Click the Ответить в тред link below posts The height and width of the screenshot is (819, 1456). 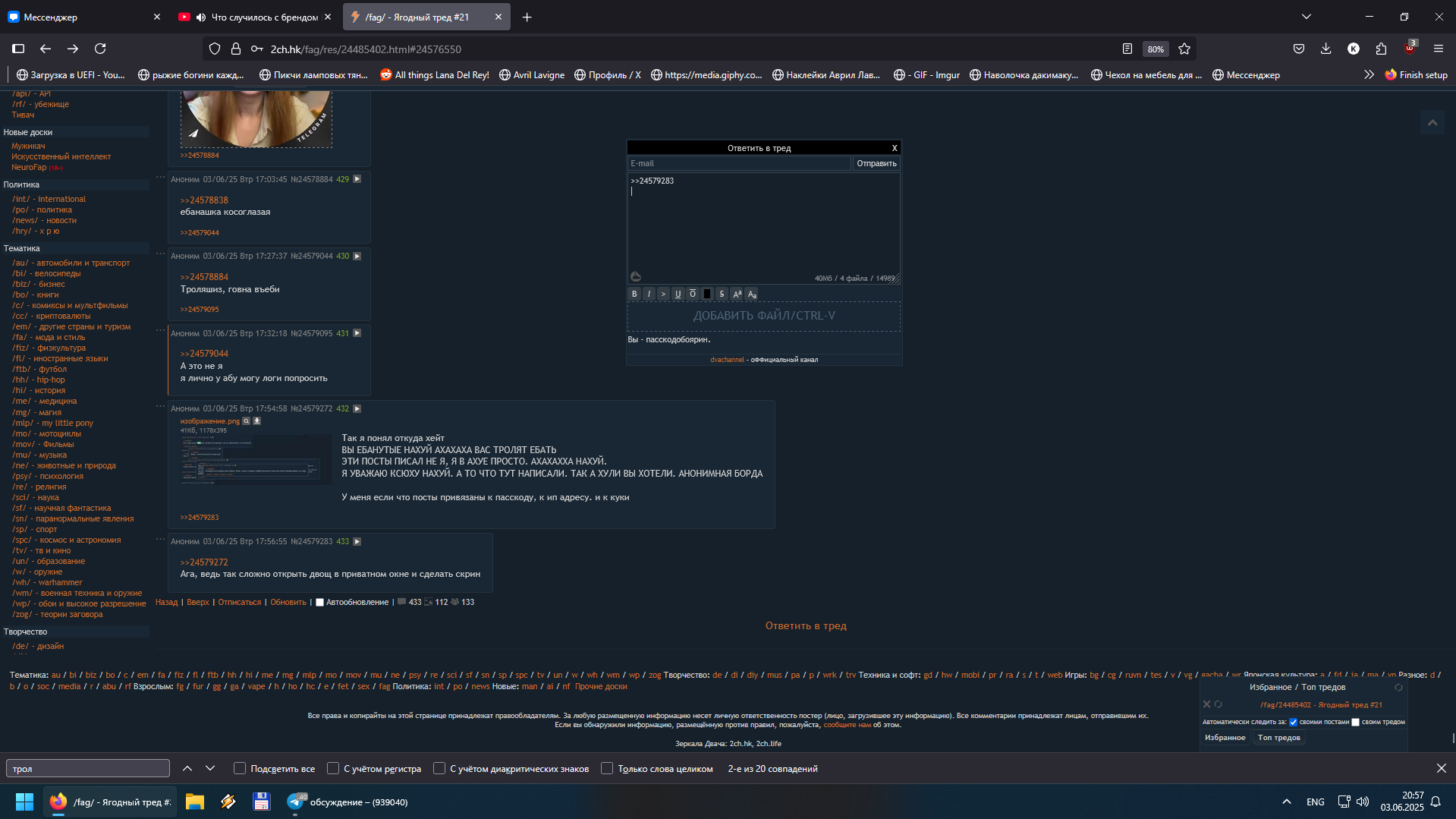coord(806,625)
